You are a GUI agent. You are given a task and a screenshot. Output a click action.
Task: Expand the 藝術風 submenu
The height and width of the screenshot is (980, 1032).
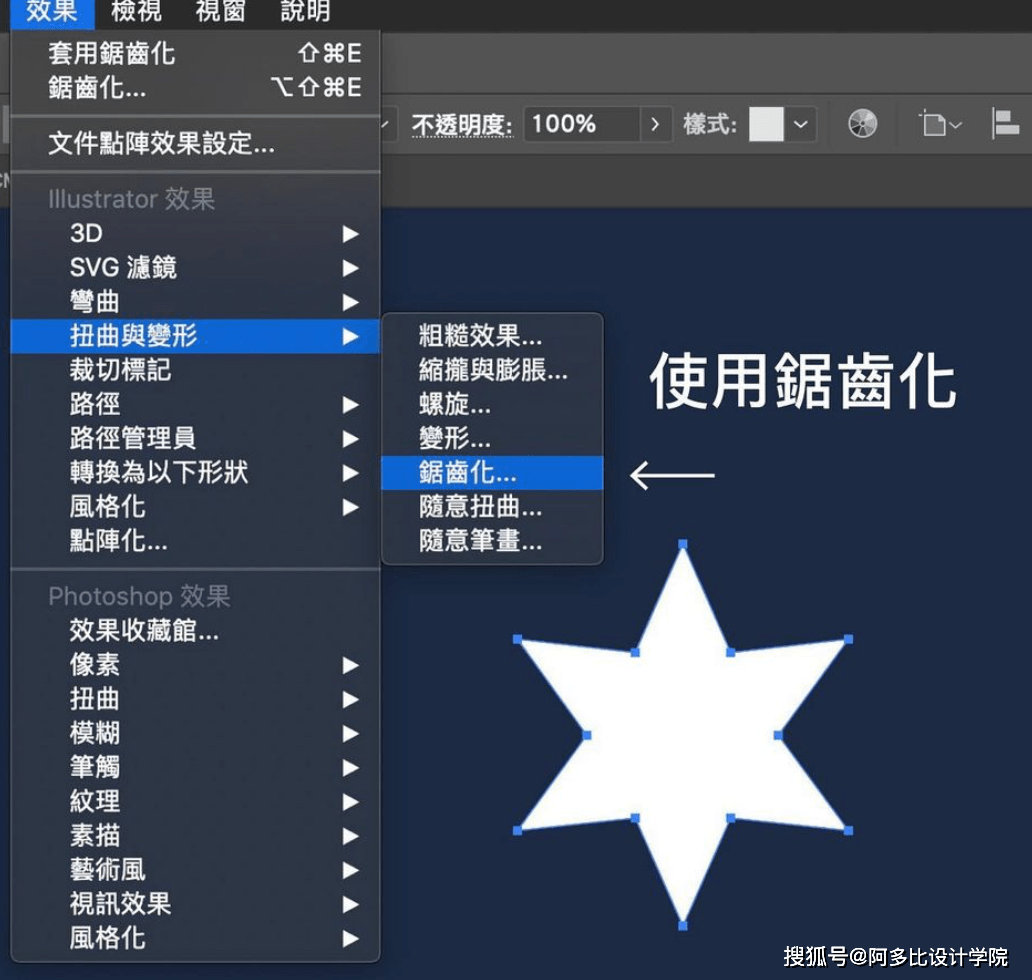click(195, 871)
